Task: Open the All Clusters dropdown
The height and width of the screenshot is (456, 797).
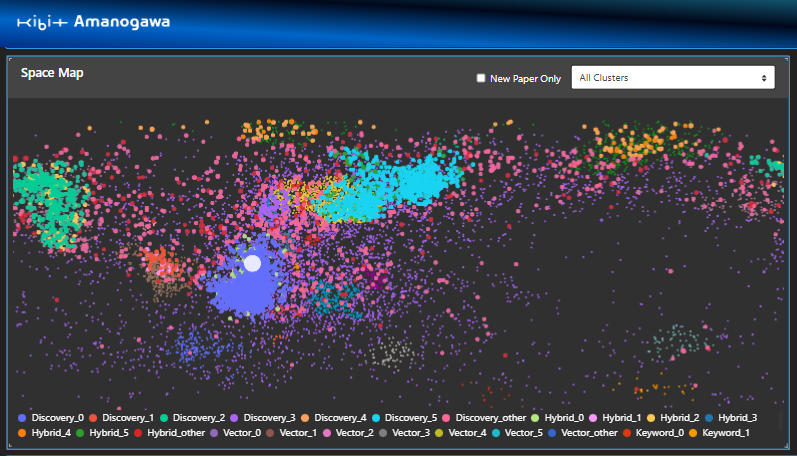Action: [x=673, y=78]
